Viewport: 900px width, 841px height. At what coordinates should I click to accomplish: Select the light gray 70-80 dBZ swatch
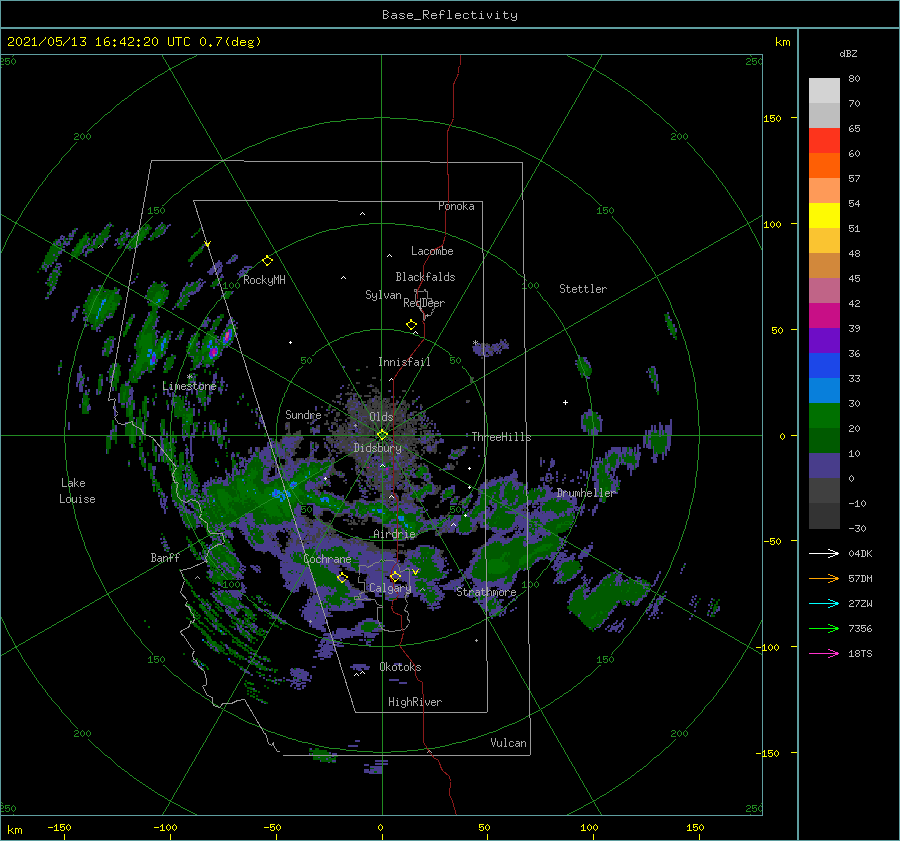(824, 91)
